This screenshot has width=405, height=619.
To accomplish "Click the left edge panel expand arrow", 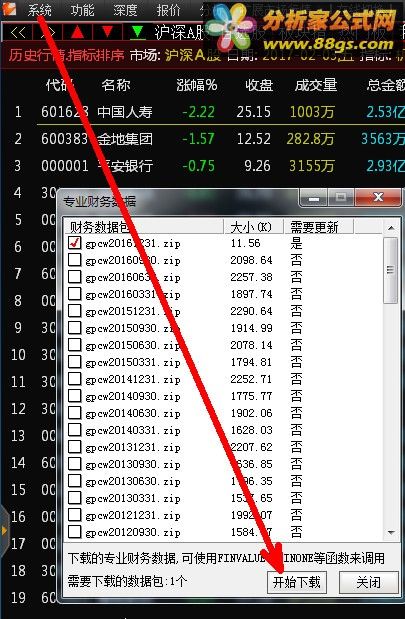I will click(x=4, y=531).
